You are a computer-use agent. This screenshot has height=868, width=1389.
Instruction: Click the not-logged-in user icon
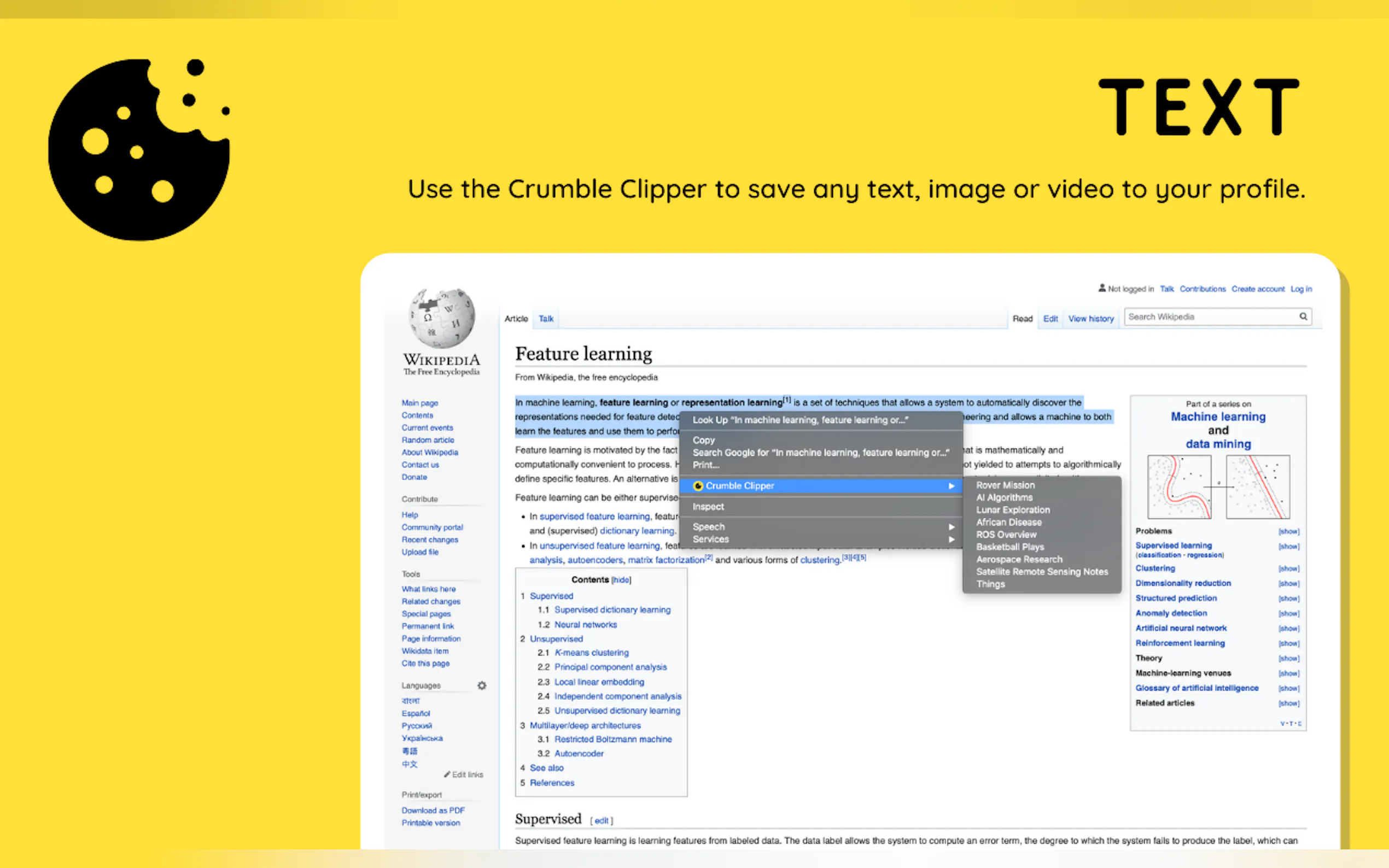point(1102,288)
